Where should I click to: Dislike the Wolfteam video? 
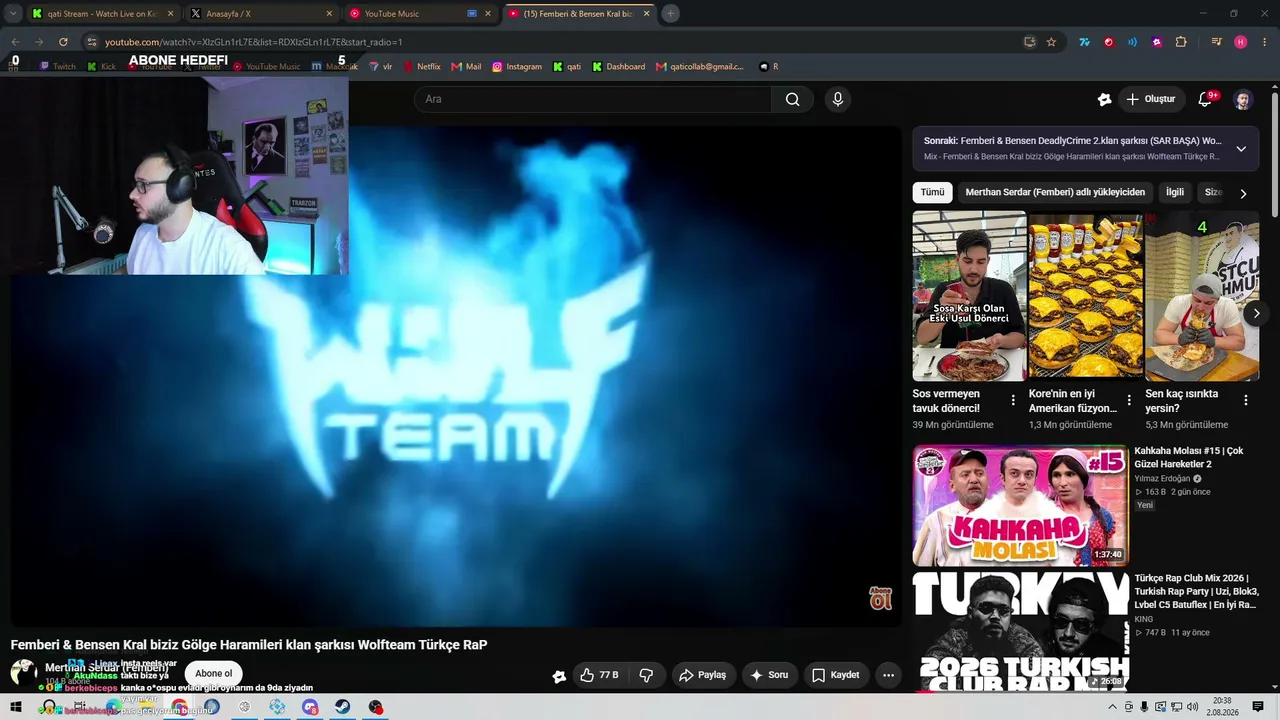coord(647,675)
